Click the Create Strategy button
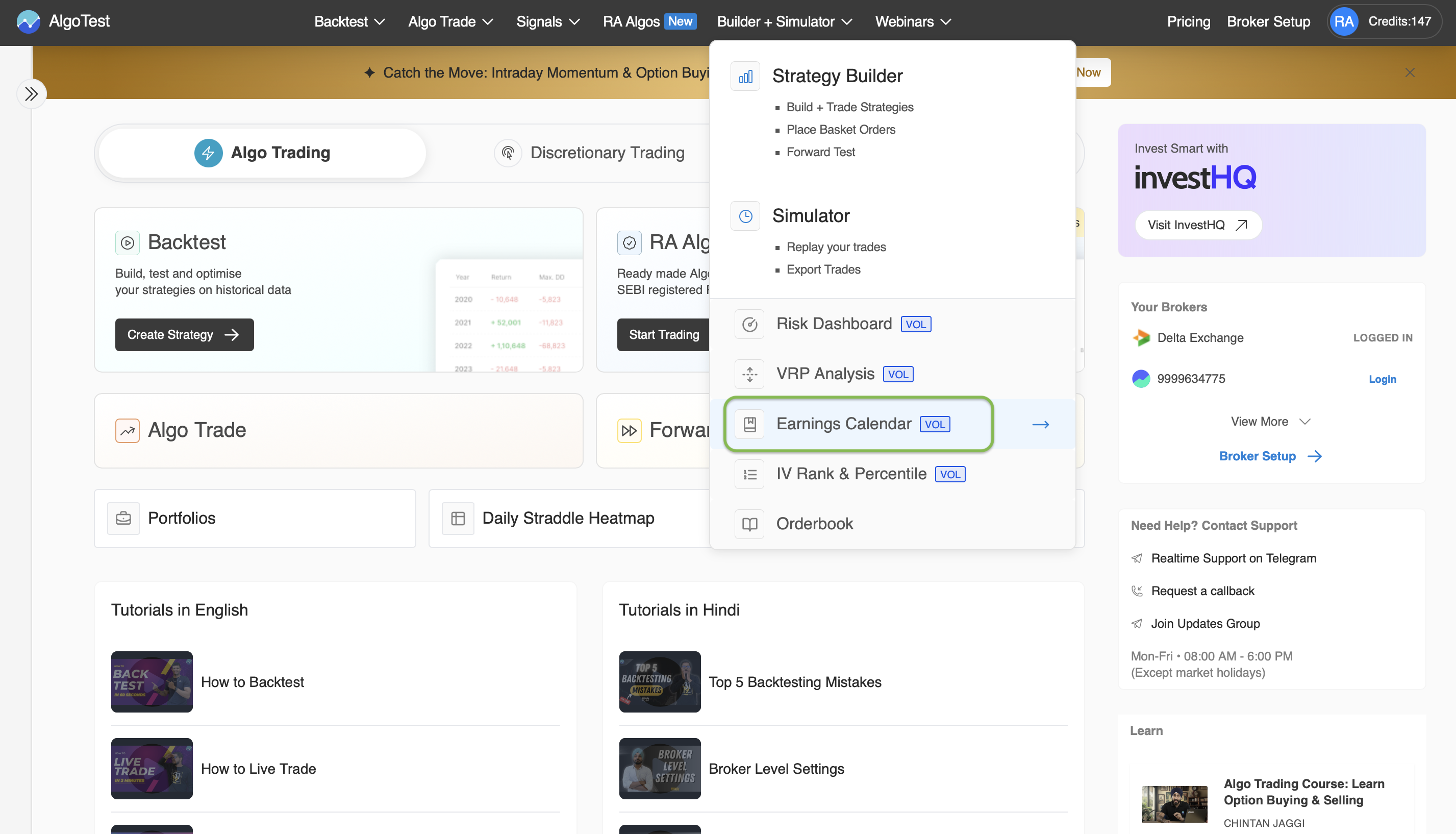The image size is (1456, 834). coord(184,334)
